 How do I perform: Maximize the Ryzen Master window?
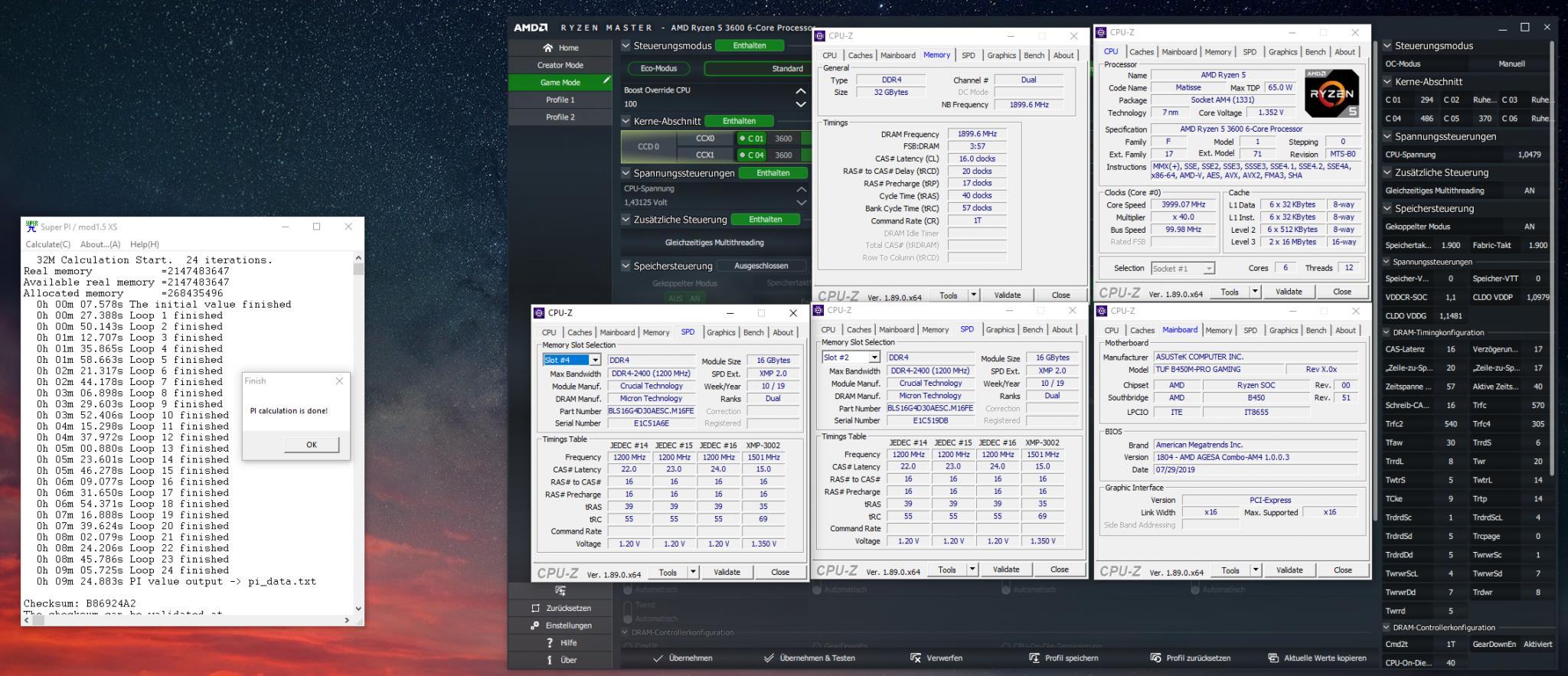1524,27
